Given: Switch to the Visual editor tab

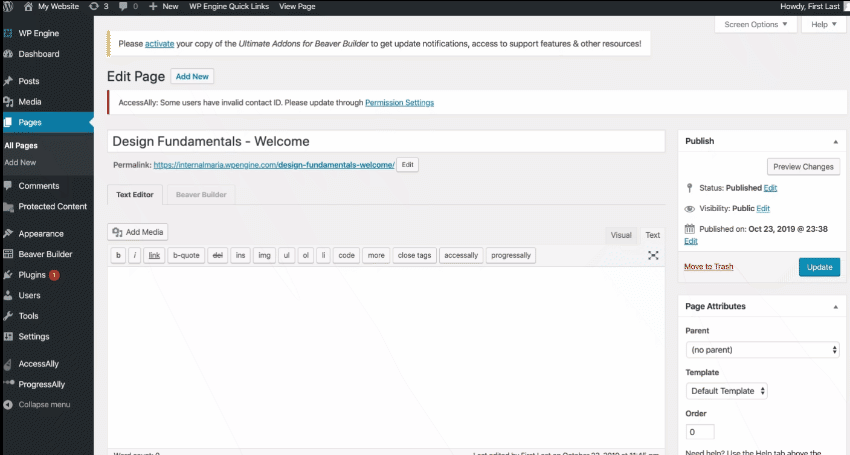Looking at the screenshot, I should coord(621,235).
